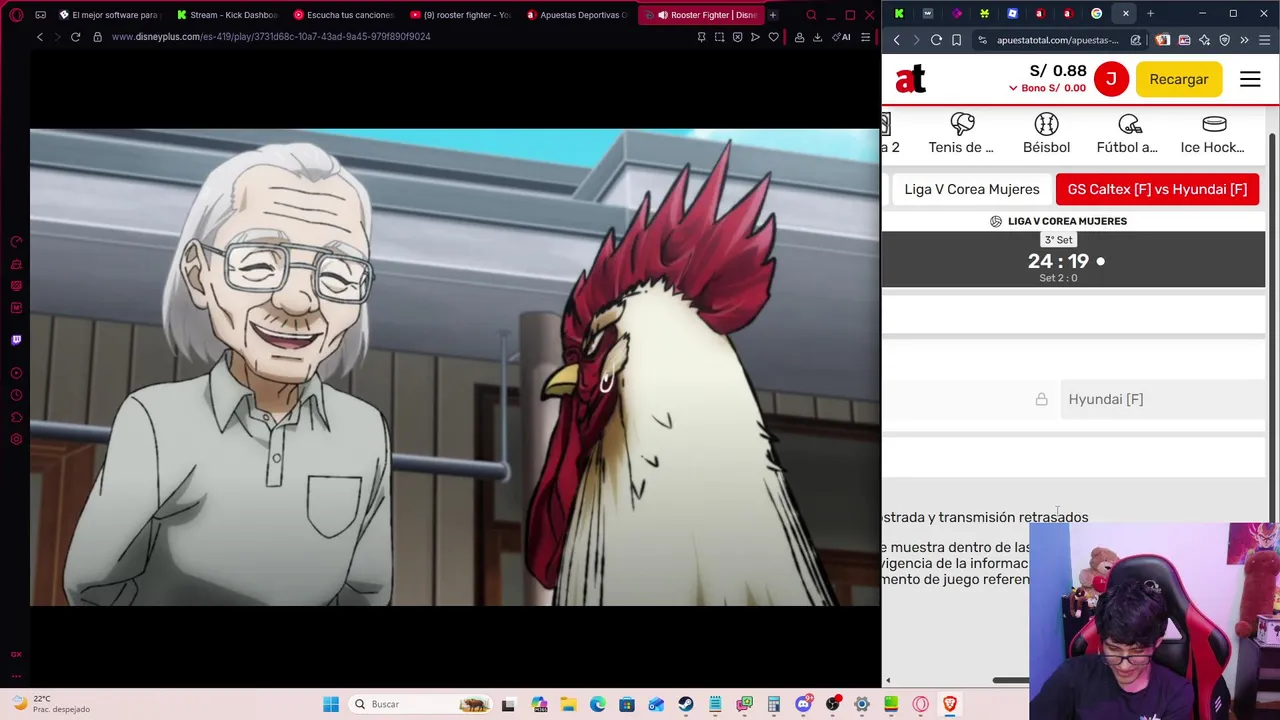Open Microsoft Edge from the taskbar

click(x=597, y=704)
